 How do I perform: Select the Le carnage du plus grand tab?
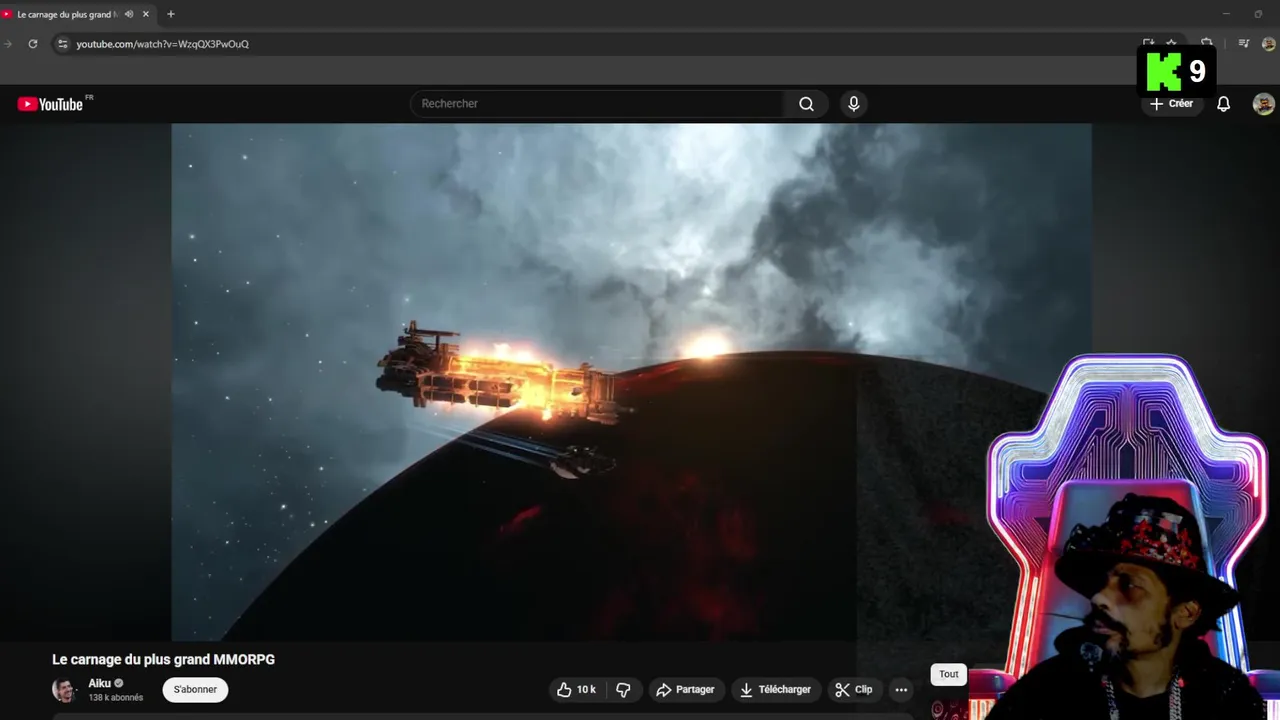(x=68, y=14)
